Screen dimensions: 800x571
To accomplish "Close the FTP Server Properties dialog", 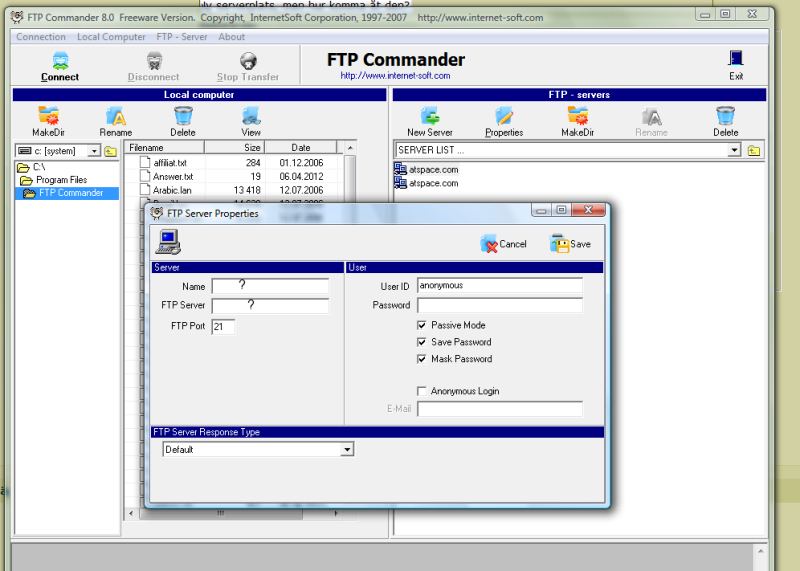I will (588, 210).
